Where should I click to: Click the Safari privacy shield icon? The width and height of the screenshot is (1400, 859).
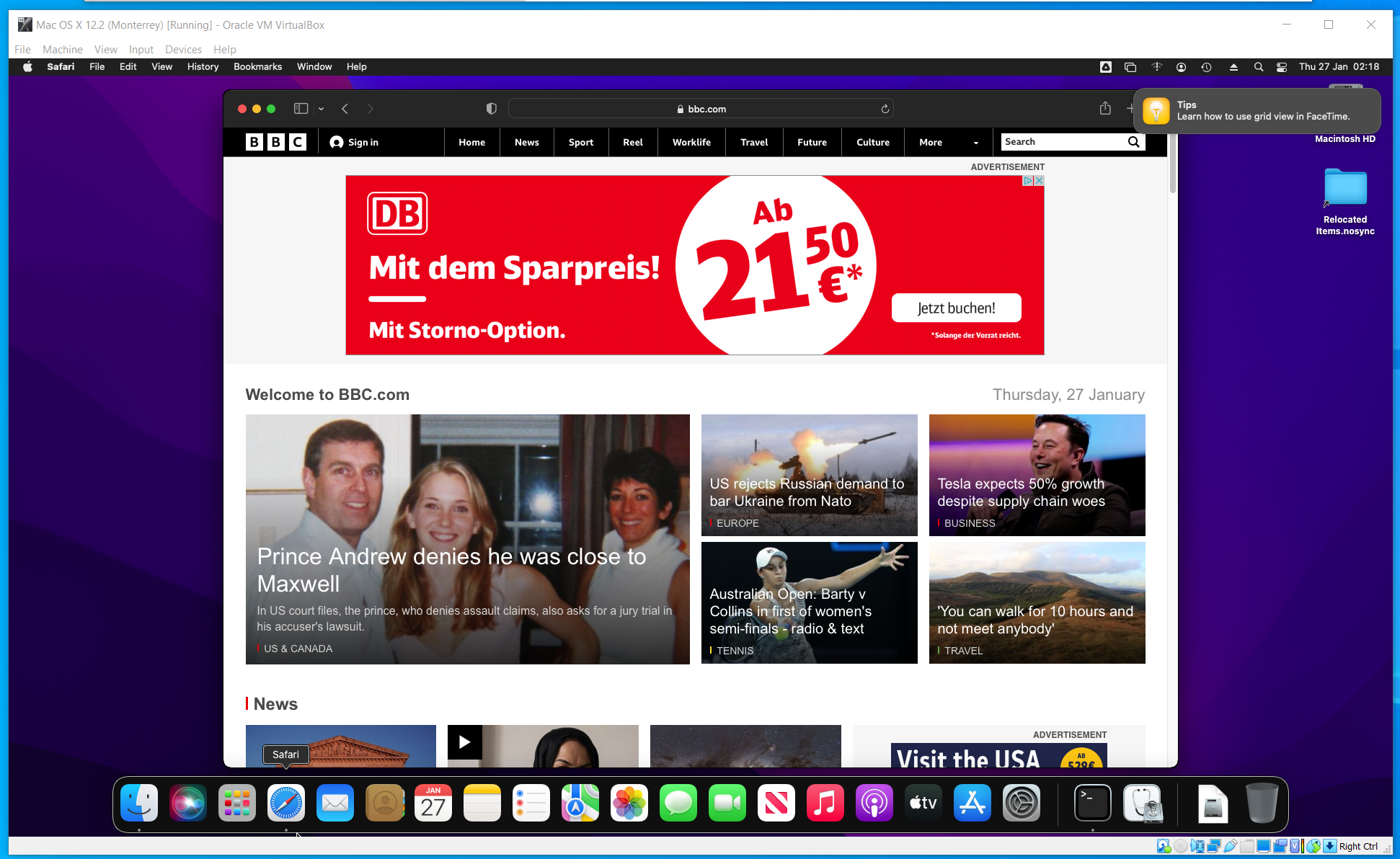(492, 109)
